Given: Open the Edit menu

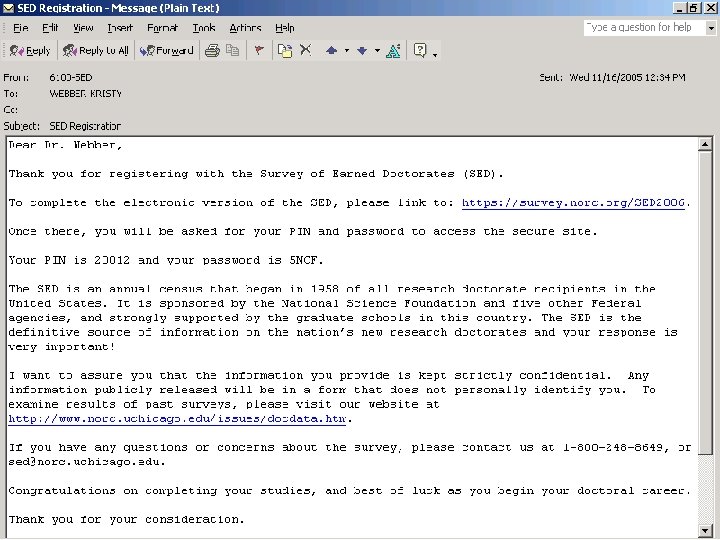Looking at the screenshot, I should (50, 28).
